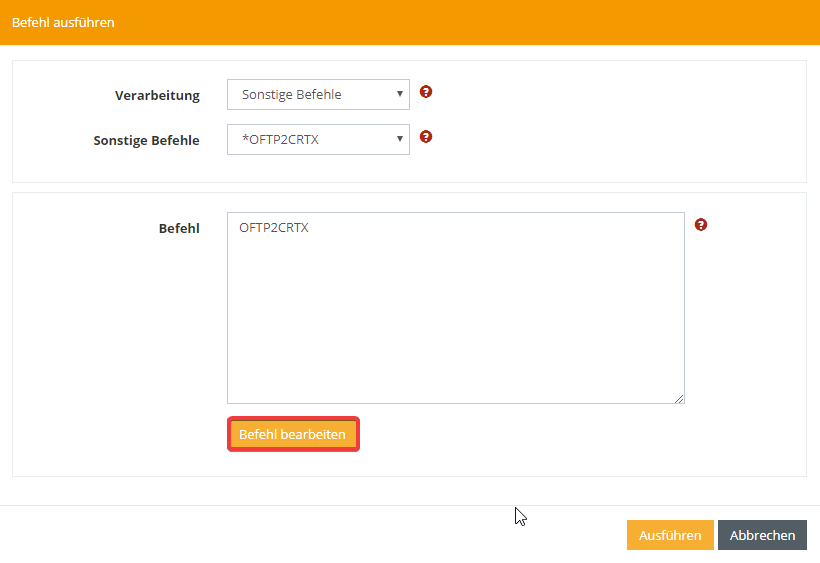Click the Befehl field label

pos(179,229)
